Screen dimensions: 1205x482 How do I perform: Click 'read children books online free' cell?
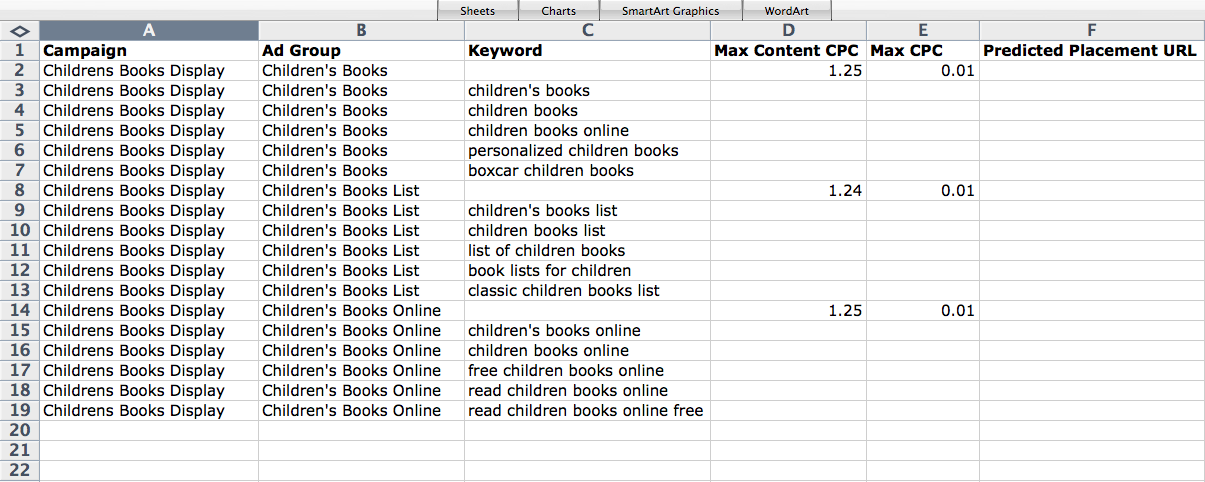click(x=587, y=410)
